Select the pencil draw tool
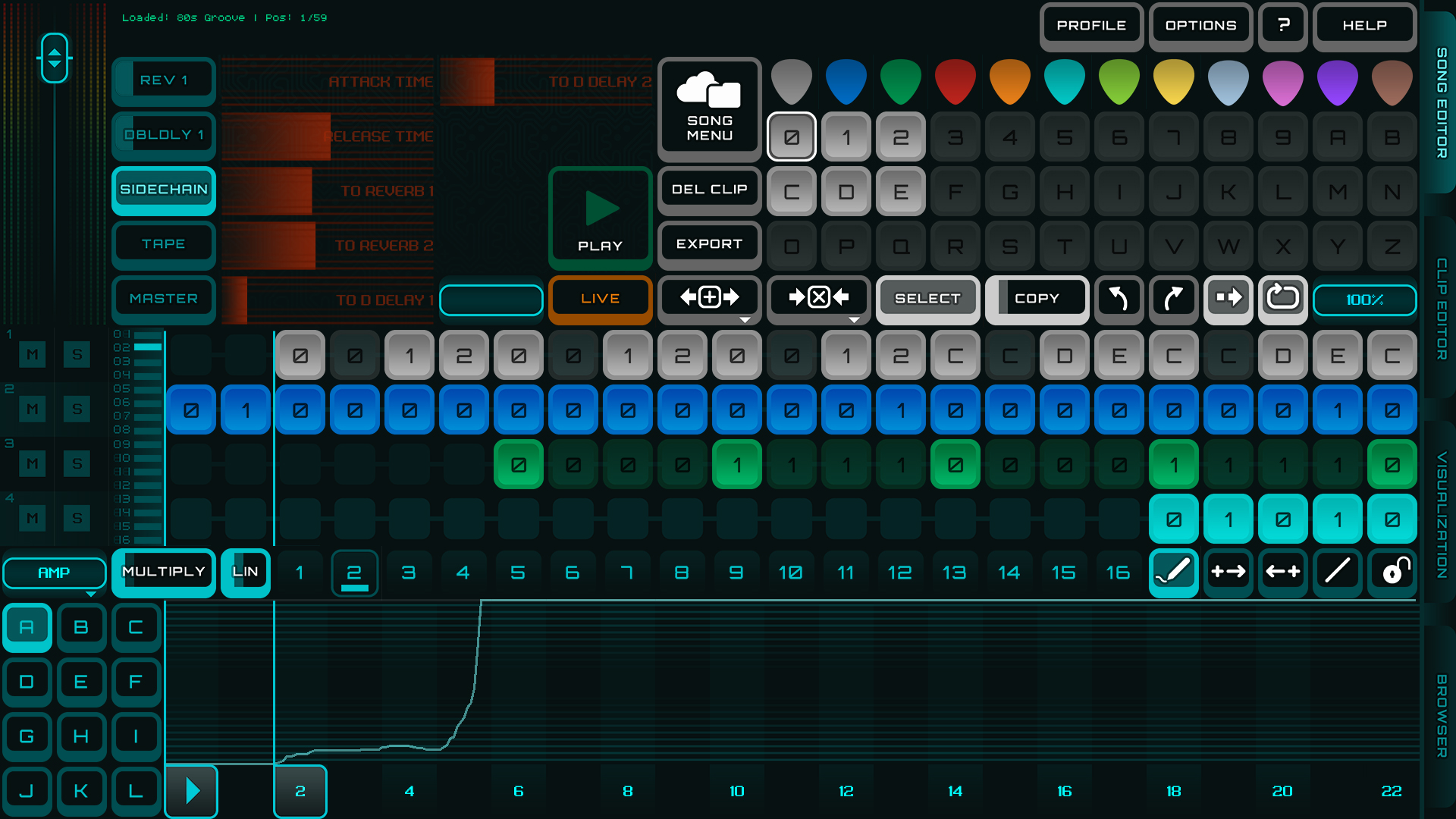 [x=1173, y=572]
